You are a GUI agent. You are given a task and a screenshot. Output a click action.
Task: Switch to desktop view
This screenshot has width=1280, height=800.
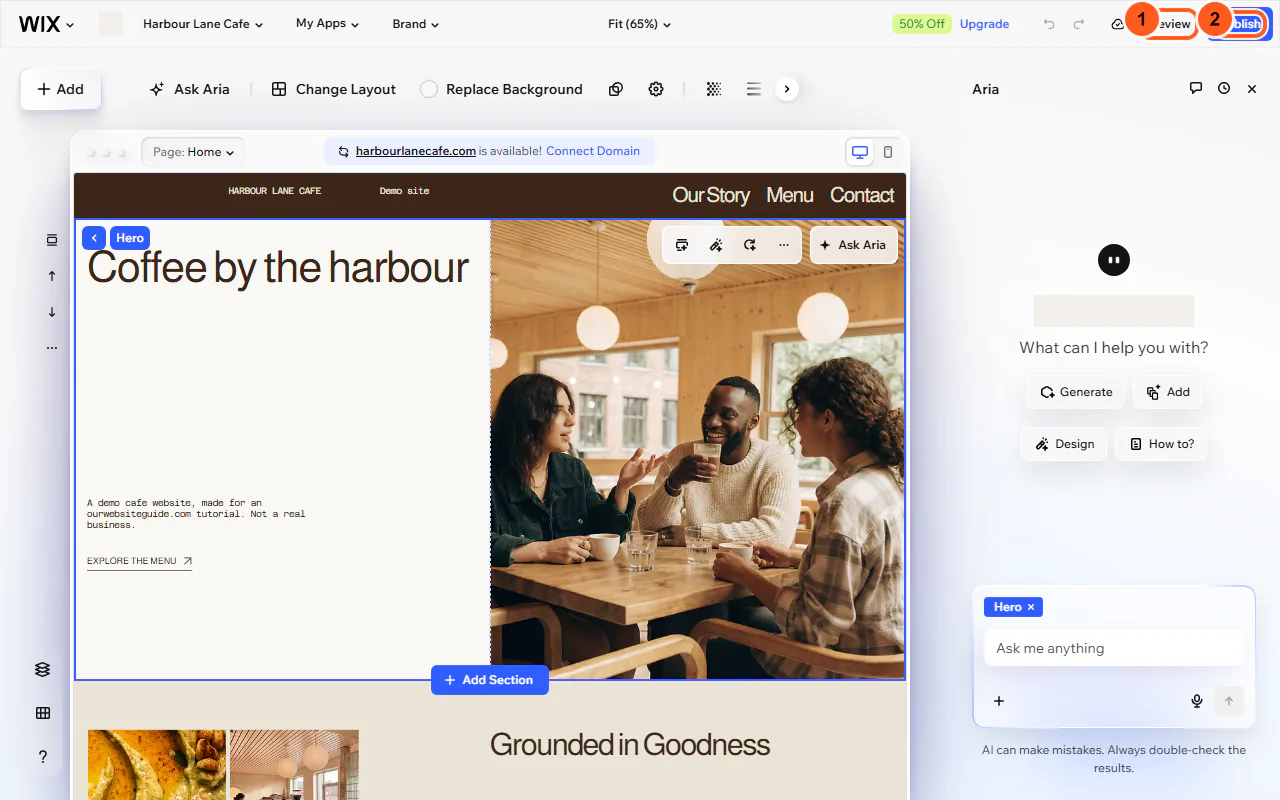859,152
